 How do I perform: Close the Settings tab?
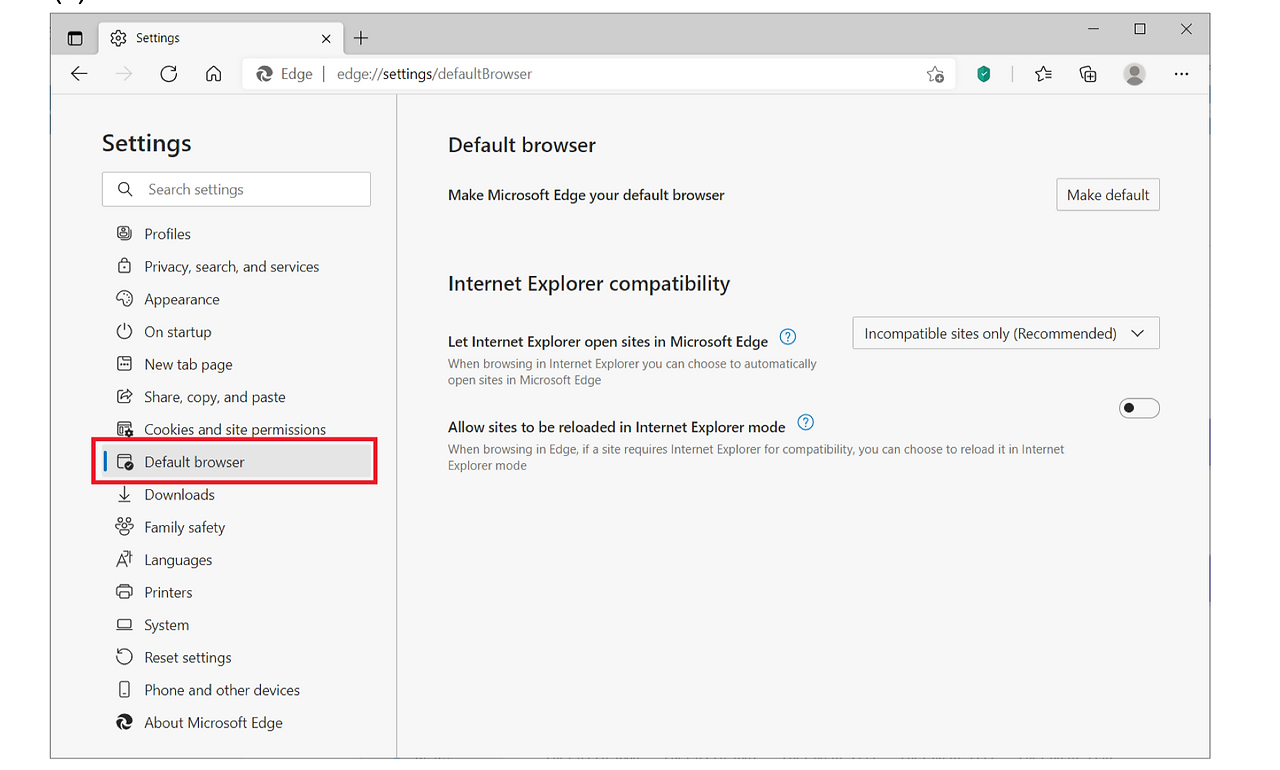pos(326,38)
